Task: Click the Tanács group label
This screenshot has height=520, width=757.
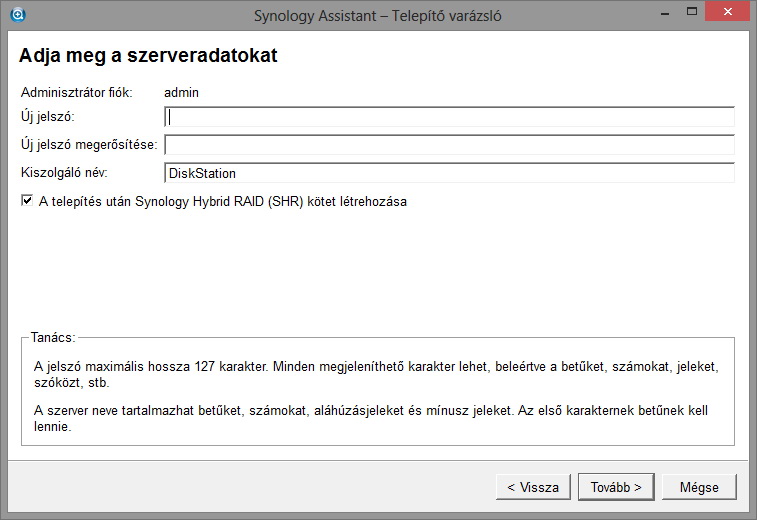Action: tap(53, 337)
